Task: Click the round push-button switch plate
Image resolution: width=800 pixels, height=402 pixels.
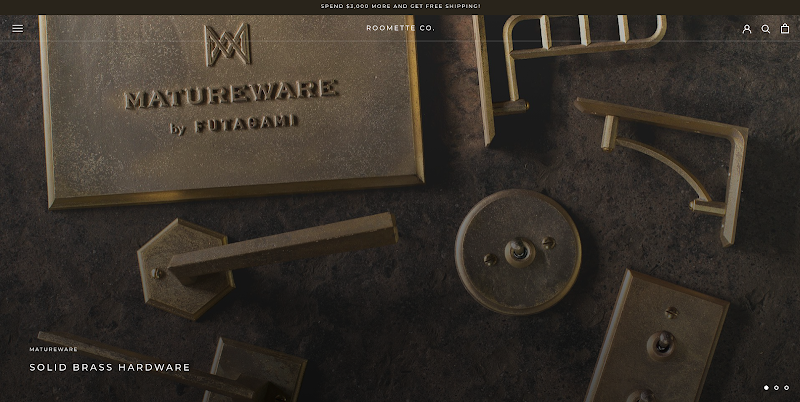Action: click(517, 252)
